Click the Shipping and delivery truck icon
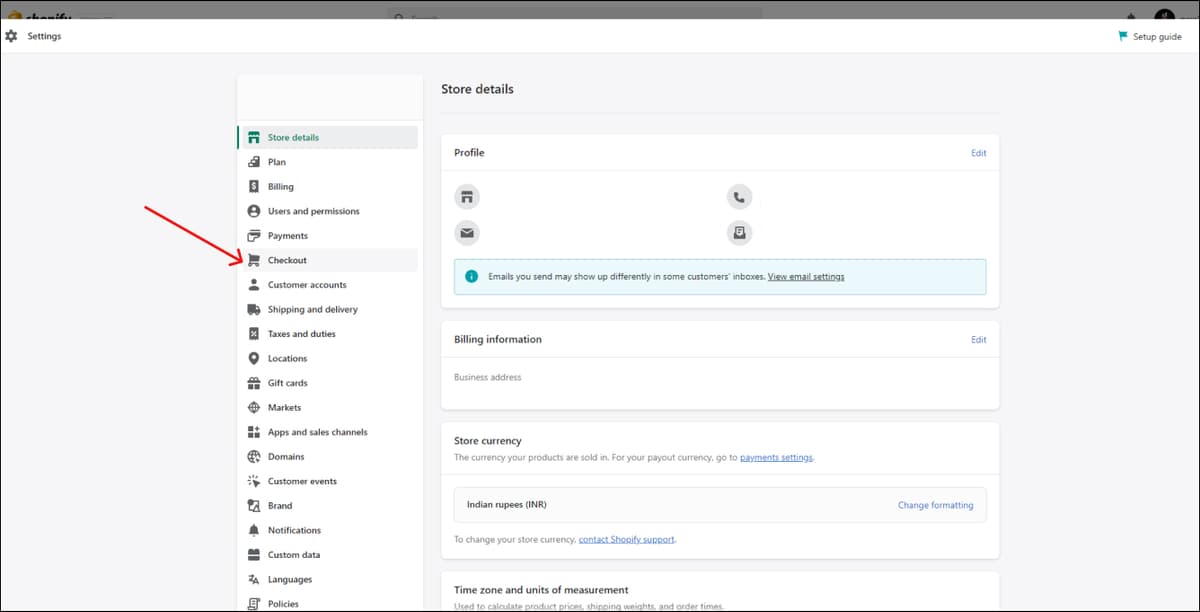Viewport: 1200px width, 612px height. [x=254, y=309]
